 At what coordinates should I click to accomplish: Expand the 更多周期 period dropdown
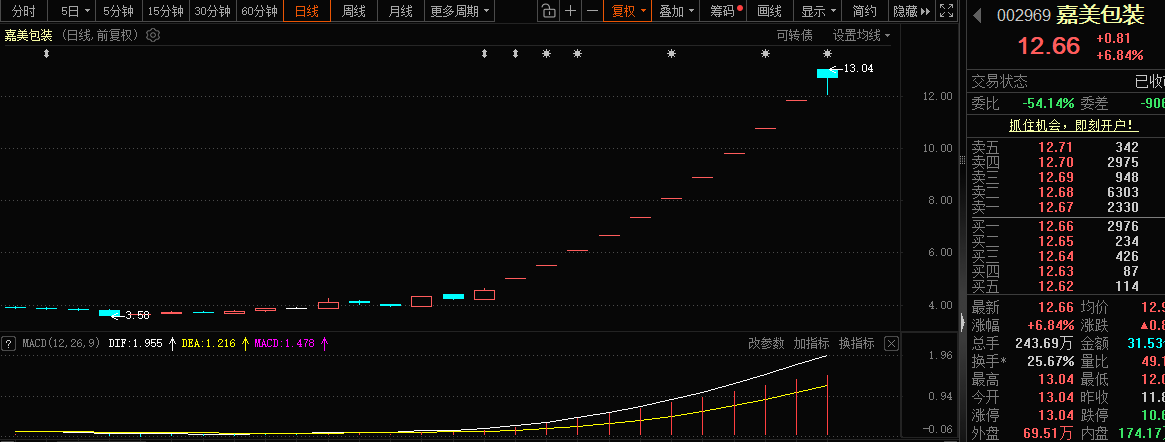tap(460, 12)
